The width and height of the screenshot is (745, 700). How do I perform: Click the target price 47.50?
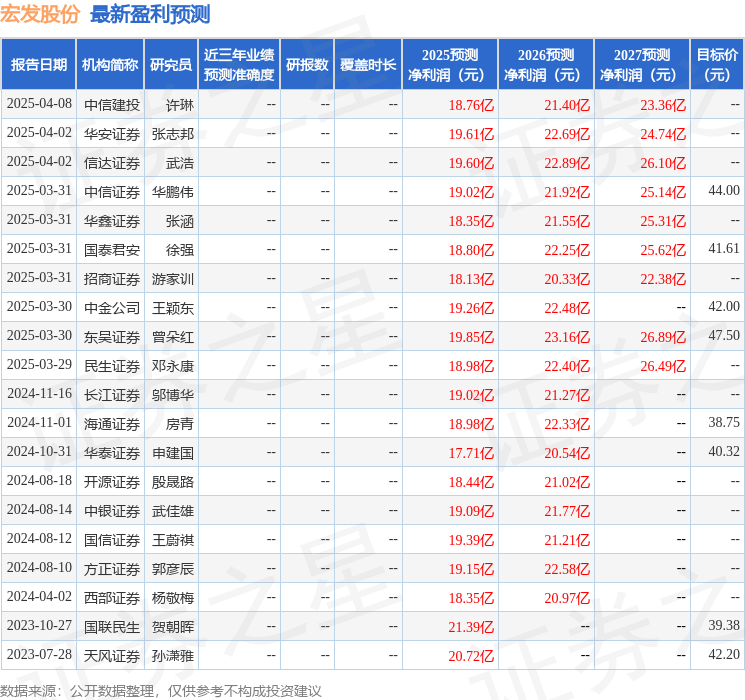pyautogui.click(x=724, y=336)
